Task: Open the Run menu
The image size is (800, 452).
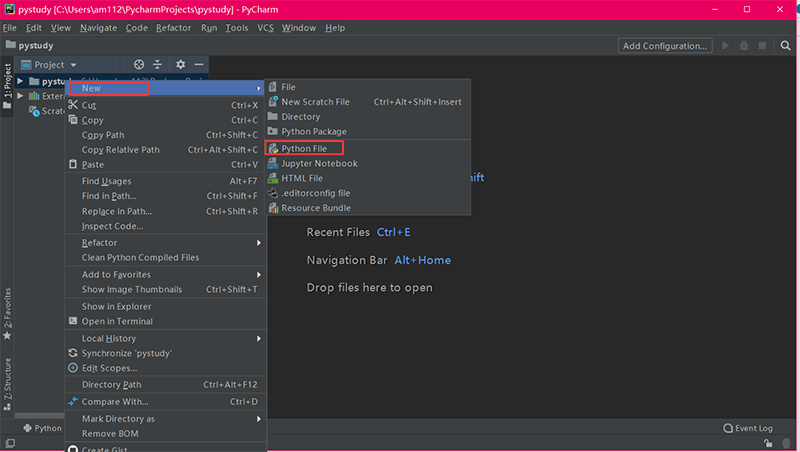Action: (x=209, y=28)
